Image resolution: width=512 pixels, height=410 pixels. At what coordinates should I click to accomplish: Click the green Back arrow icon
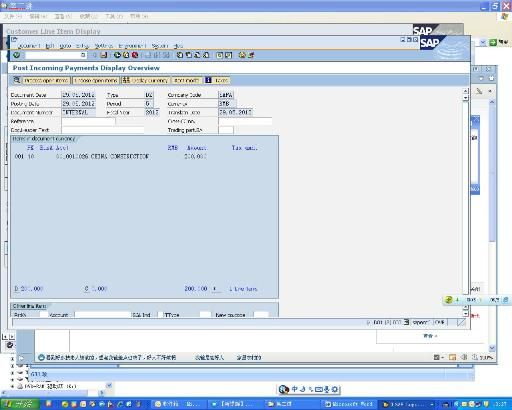pyautogui.click(x=117, y=55)
